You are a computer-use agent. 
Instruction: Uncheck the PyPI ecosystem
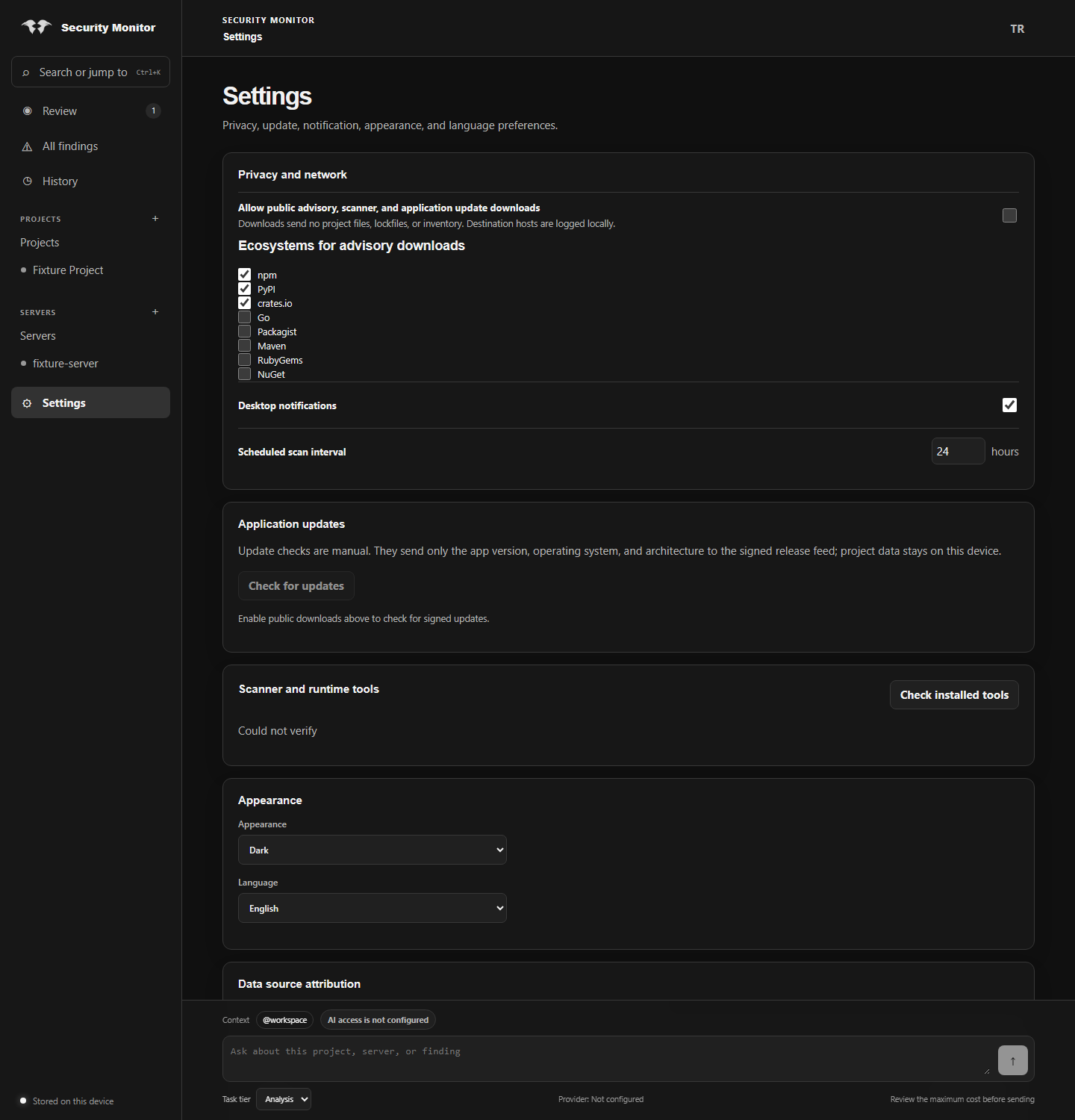point(245,289)
